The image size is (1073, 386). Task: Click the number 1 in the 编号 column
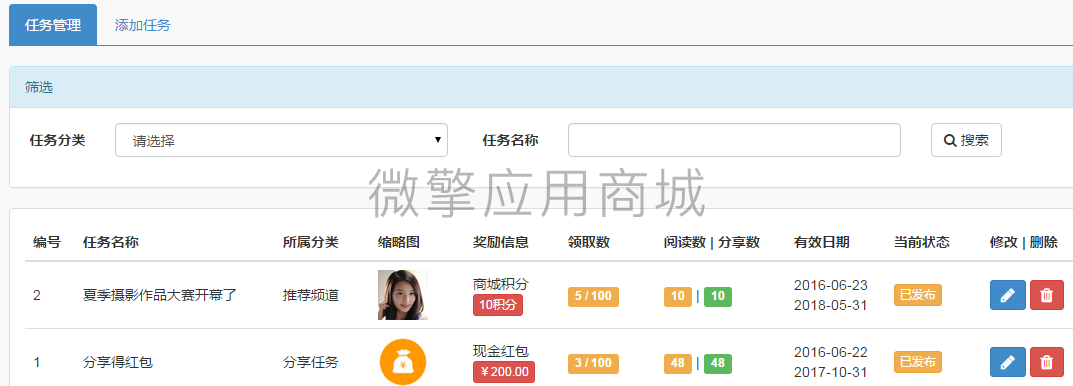[x=37, y=363]
